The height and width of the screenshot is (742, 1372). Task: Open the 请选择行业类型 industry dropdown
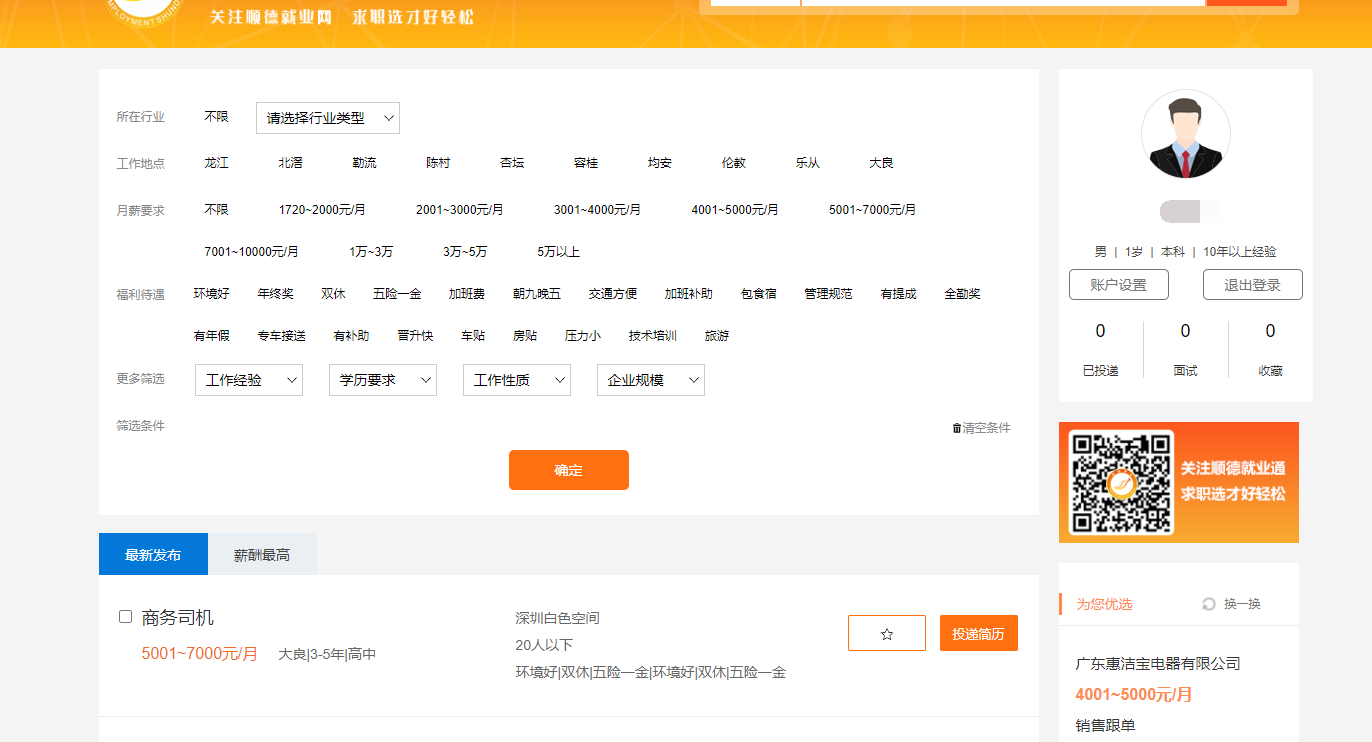tap(328, 118)
